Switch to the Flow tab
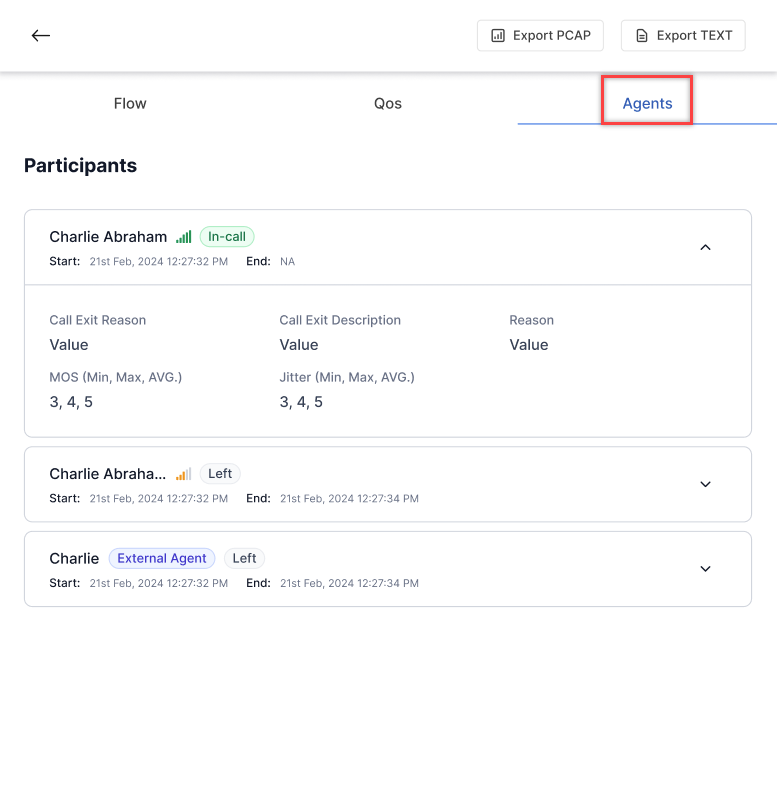777x809 pixels. tap(130, 103)
